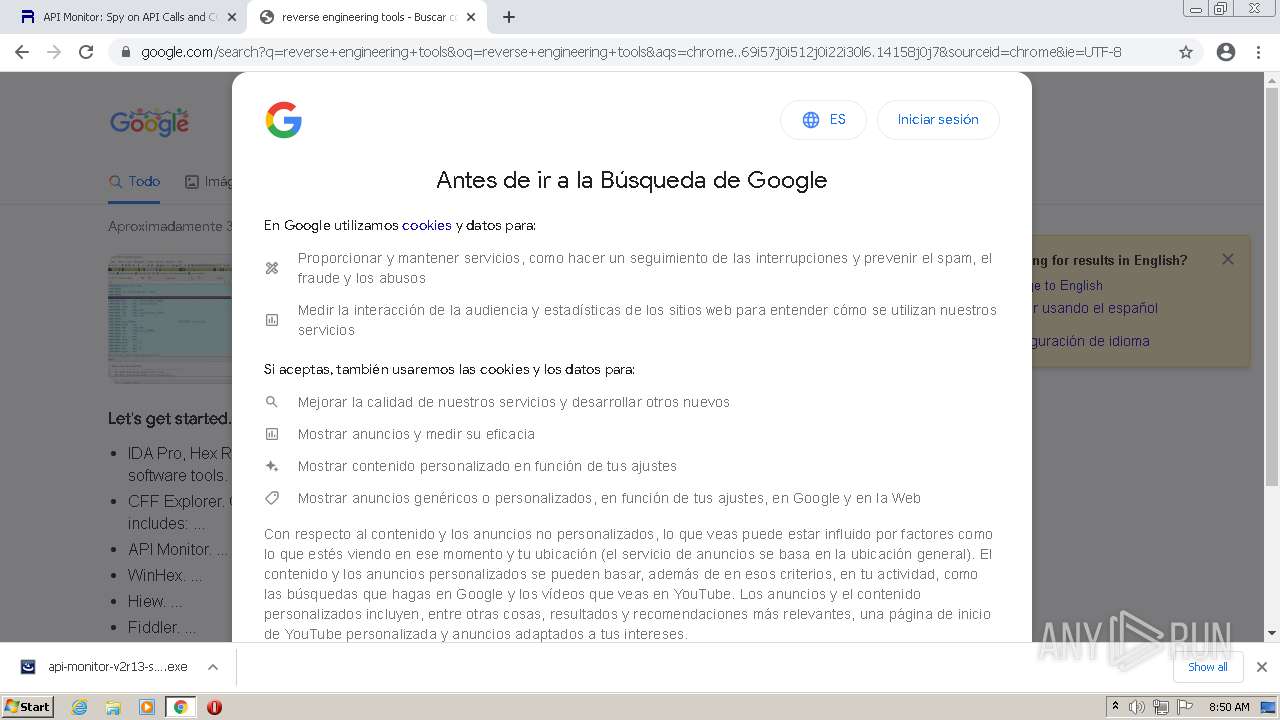The image size is (1280, 720).
Task: Open the volume tray icon
Action: (1137, 707)
